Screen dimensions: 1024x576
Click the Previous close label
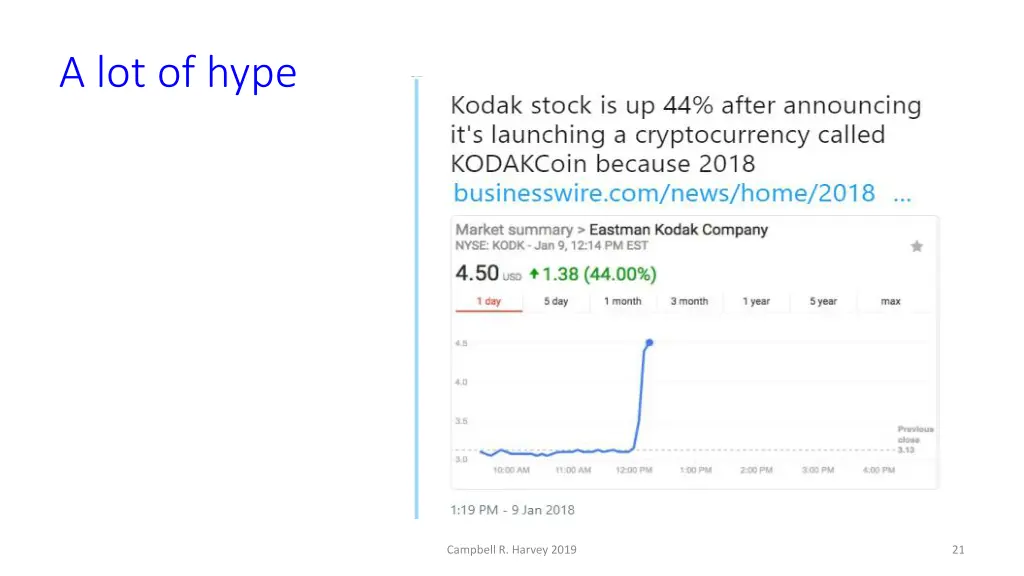(915, 434)
